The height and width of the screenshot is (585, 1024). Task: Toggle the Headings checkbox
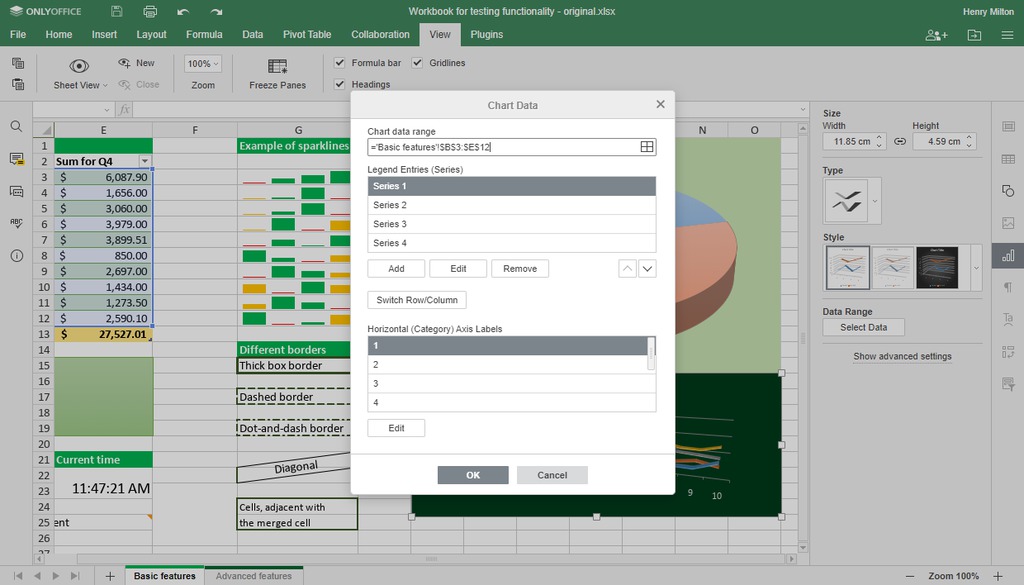[x=340, y=84]
